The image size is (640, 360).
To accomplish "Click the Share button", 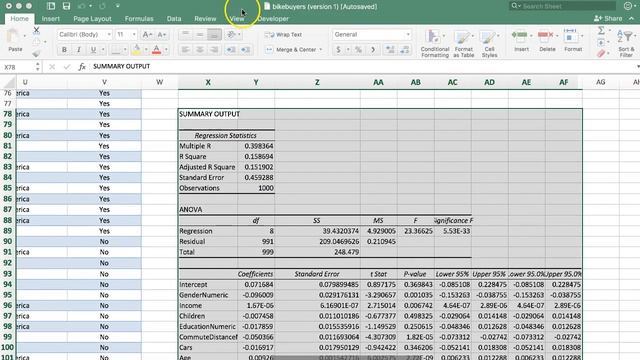I will point(608,18).
